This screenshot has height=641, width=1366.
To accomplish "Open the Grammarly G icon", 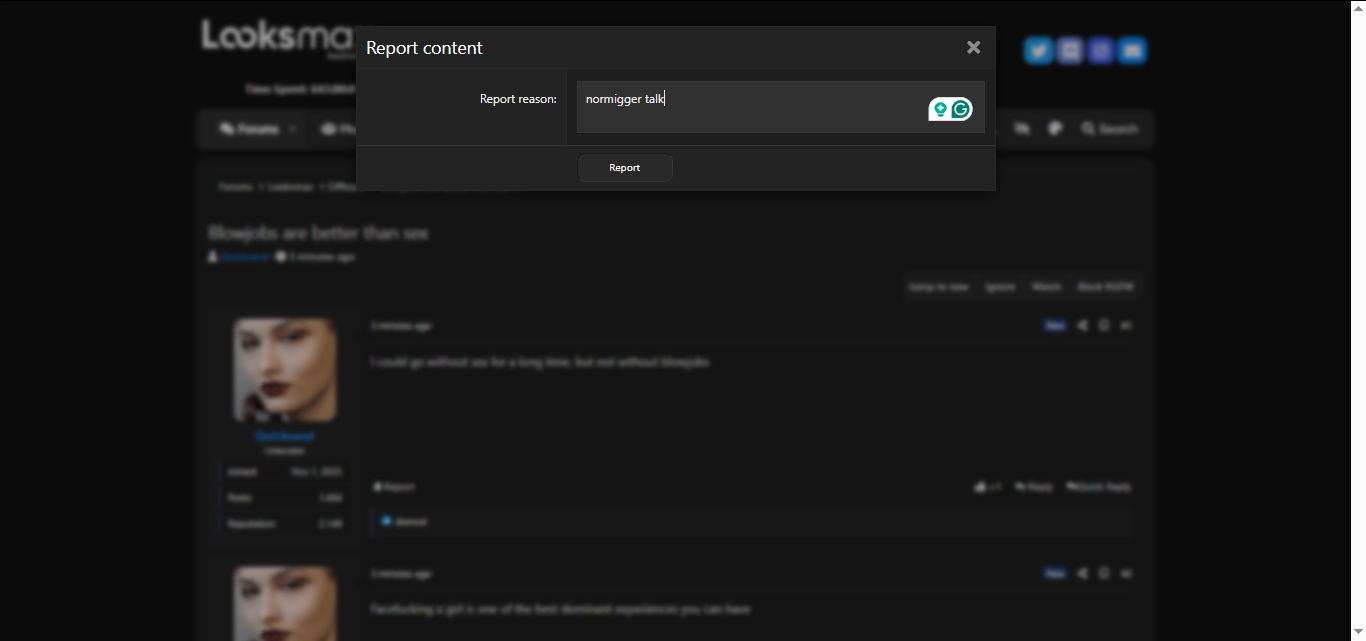I will 961,109.
